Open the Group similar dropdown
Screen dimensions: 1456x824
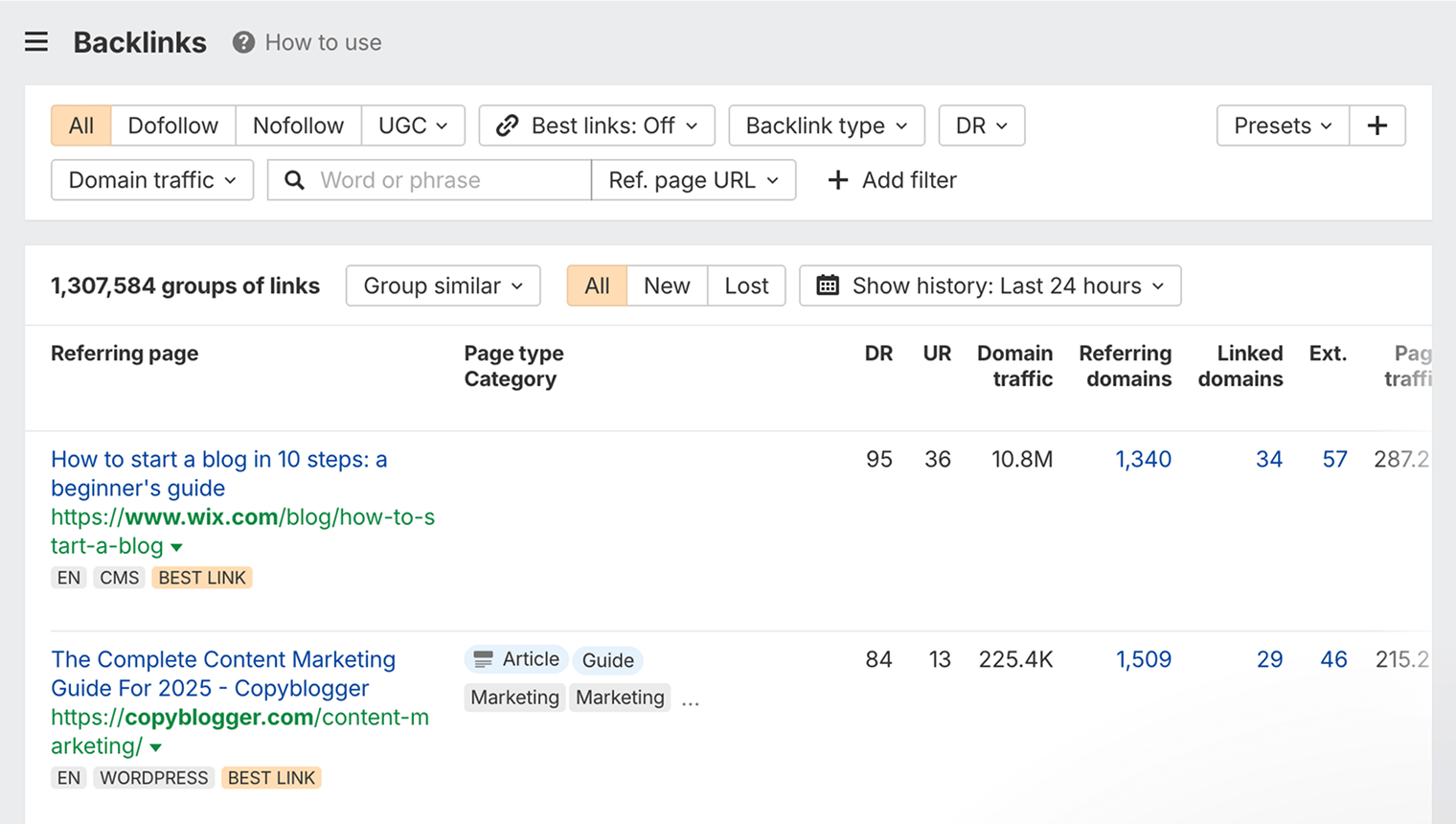pos(443,286)
